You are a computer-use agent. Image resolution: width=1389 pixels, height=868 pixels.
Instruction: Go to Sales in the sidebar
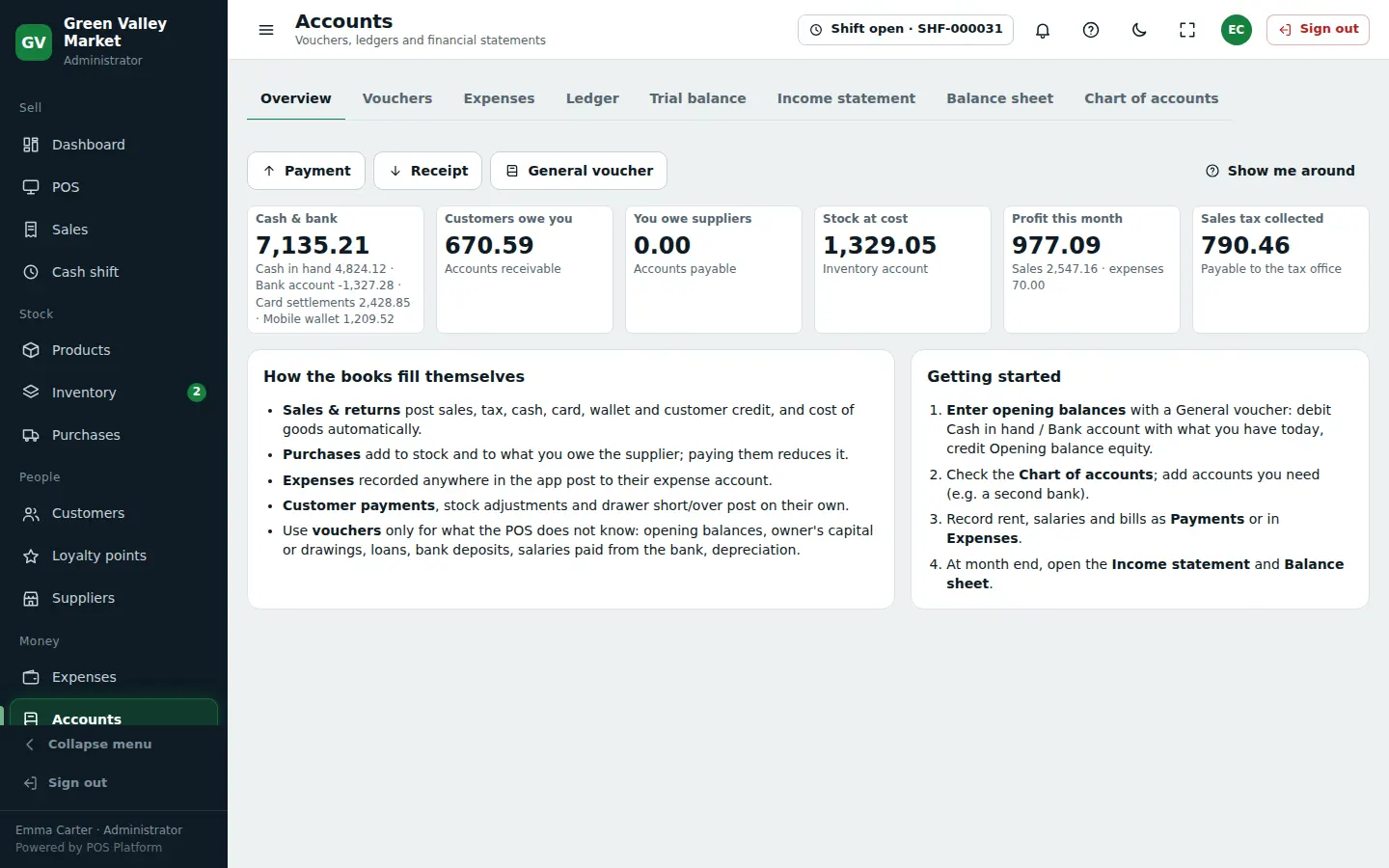(x=114, y=230)
